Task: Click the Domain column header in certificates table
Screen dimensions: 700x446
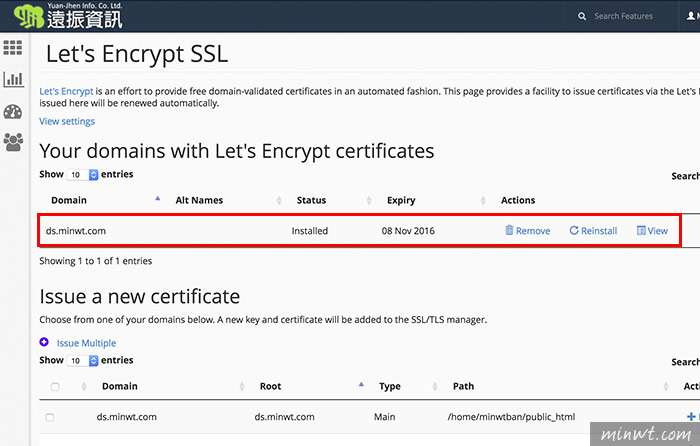Action: point(69,200)
